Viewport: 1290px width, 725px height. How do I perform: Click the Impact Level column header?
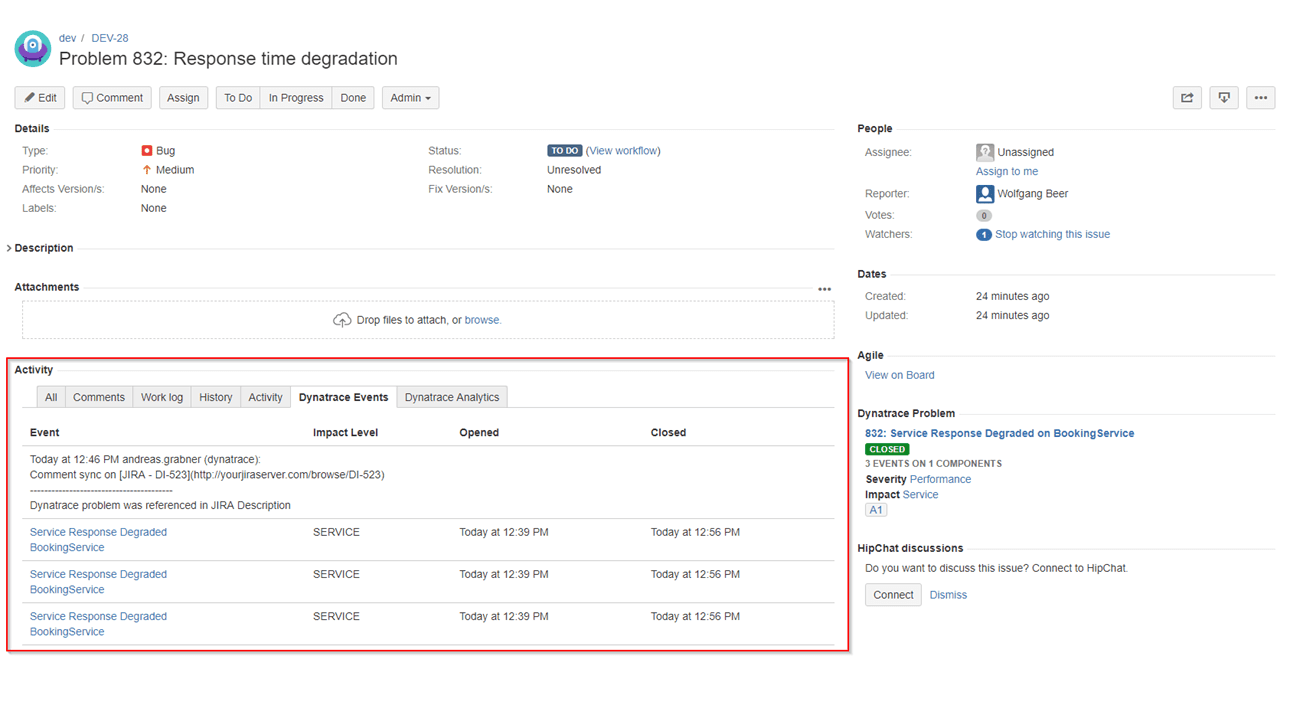coord(345,433)
